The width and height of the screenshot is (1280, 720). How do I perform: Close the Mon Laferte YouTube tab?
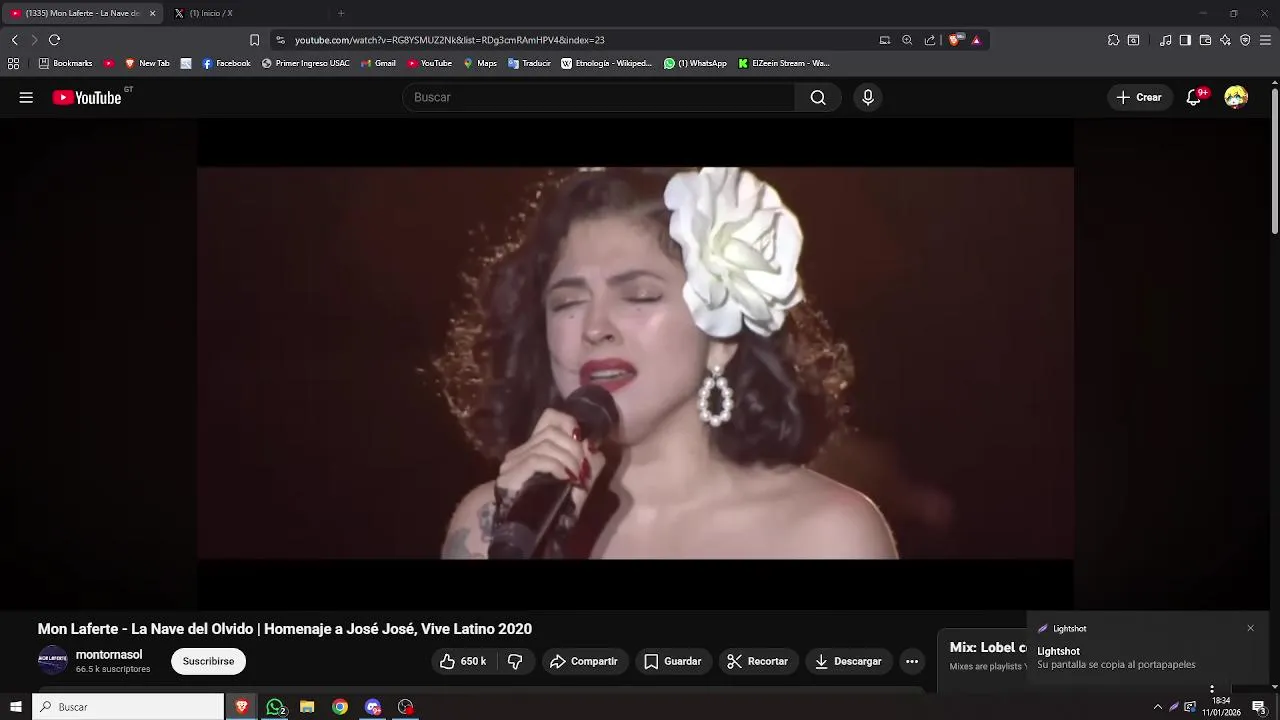[x=152, y=13]
